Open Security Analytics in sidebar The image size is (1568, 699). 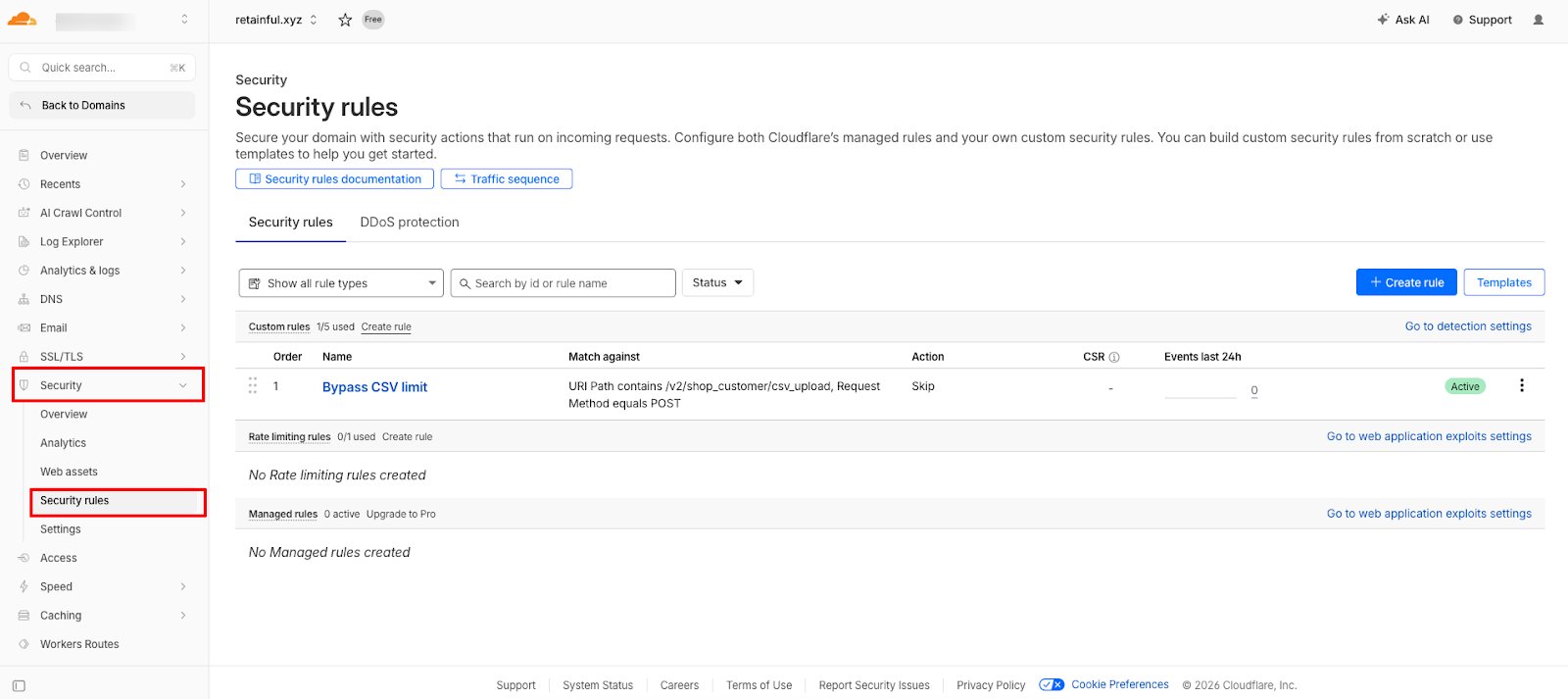point(63,443)
